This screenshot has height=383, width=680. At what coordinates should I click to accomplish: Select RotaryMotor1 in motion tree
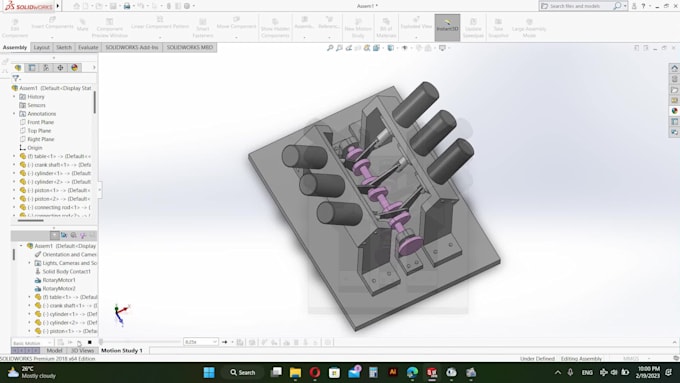tap(59, 280)
